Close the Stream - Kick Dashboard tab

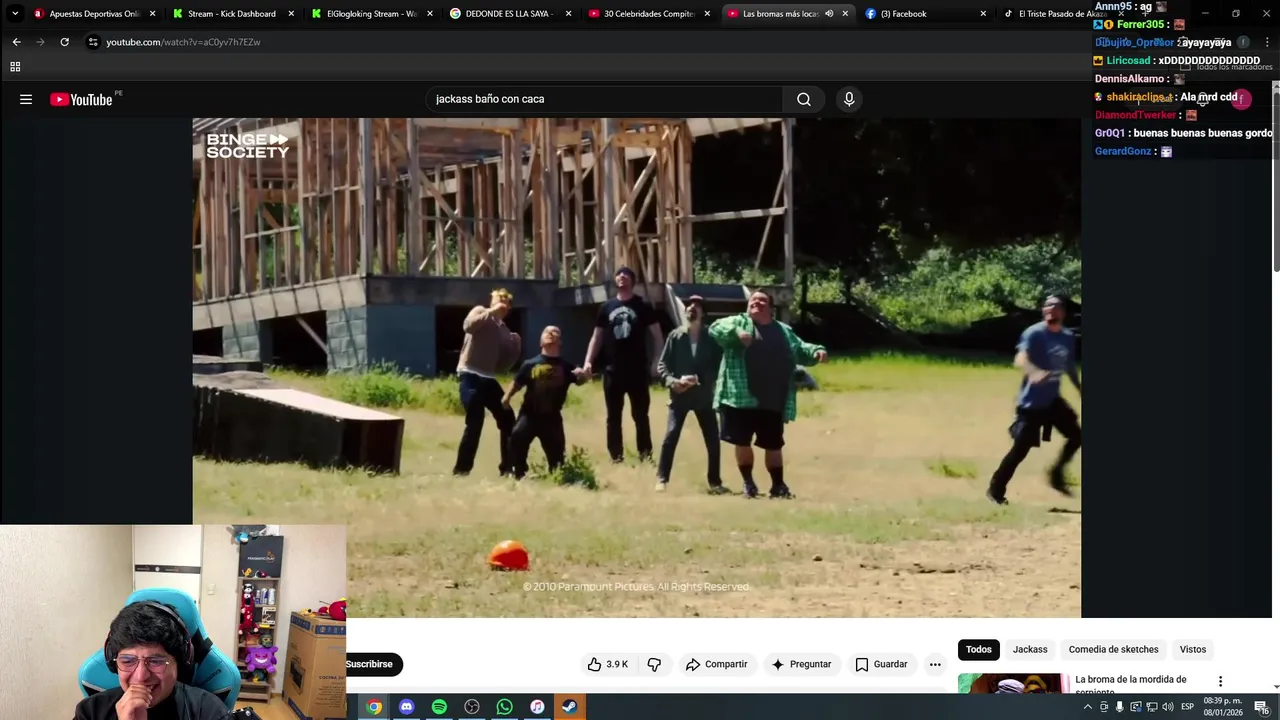(291, 14)
